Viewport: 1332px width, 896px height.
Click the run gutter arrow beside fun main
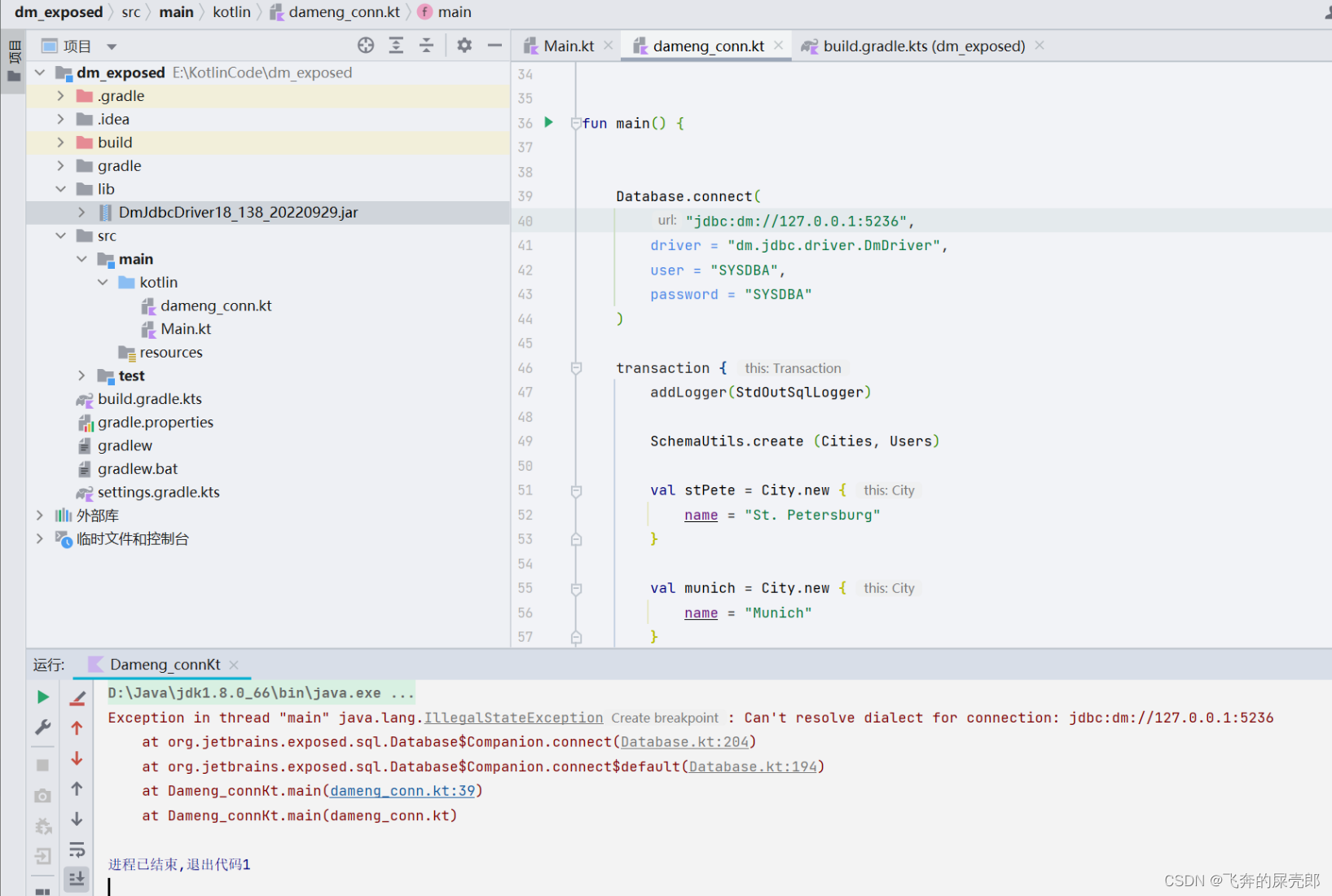(x=549, y=122)
